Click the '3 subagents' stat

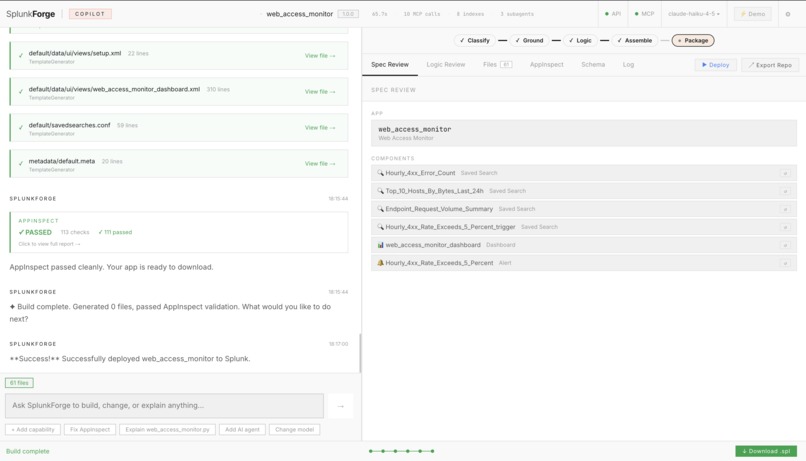[517, 14]
